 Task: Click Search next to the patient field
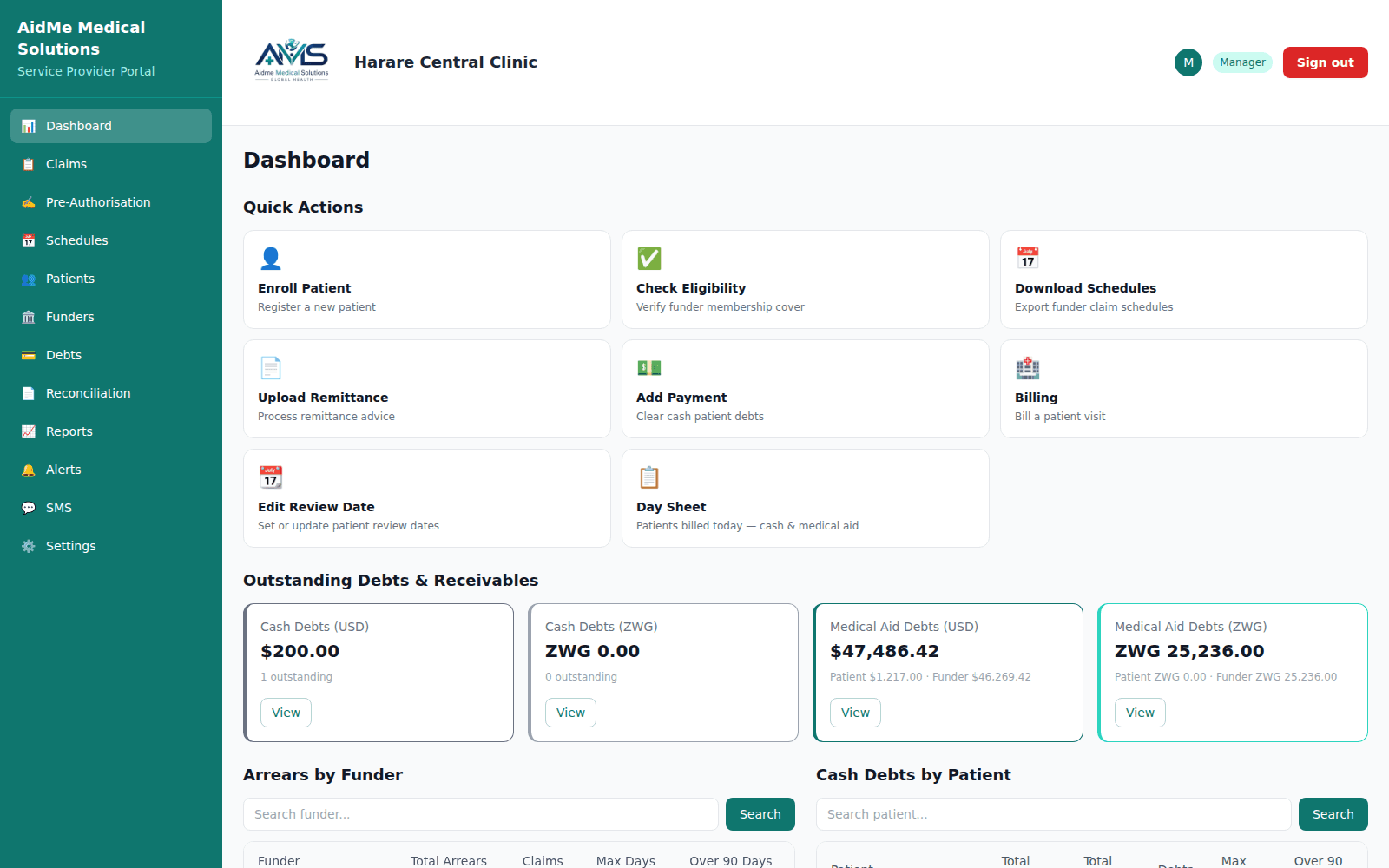pyautogui.click(x=1333, y=814)
